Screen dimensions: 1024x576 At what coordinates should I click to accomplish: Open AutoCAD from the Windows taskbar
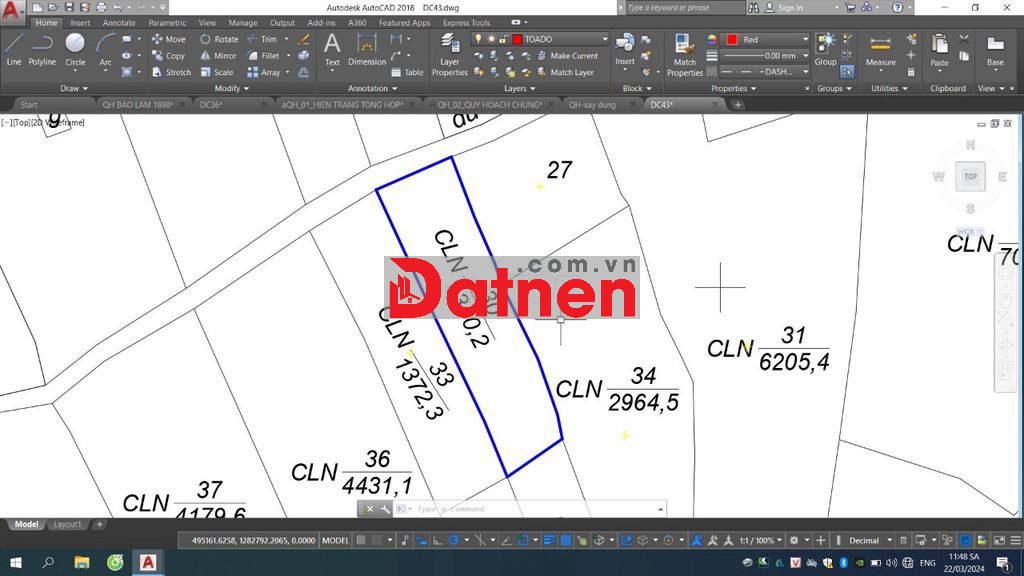coord(148,563)
